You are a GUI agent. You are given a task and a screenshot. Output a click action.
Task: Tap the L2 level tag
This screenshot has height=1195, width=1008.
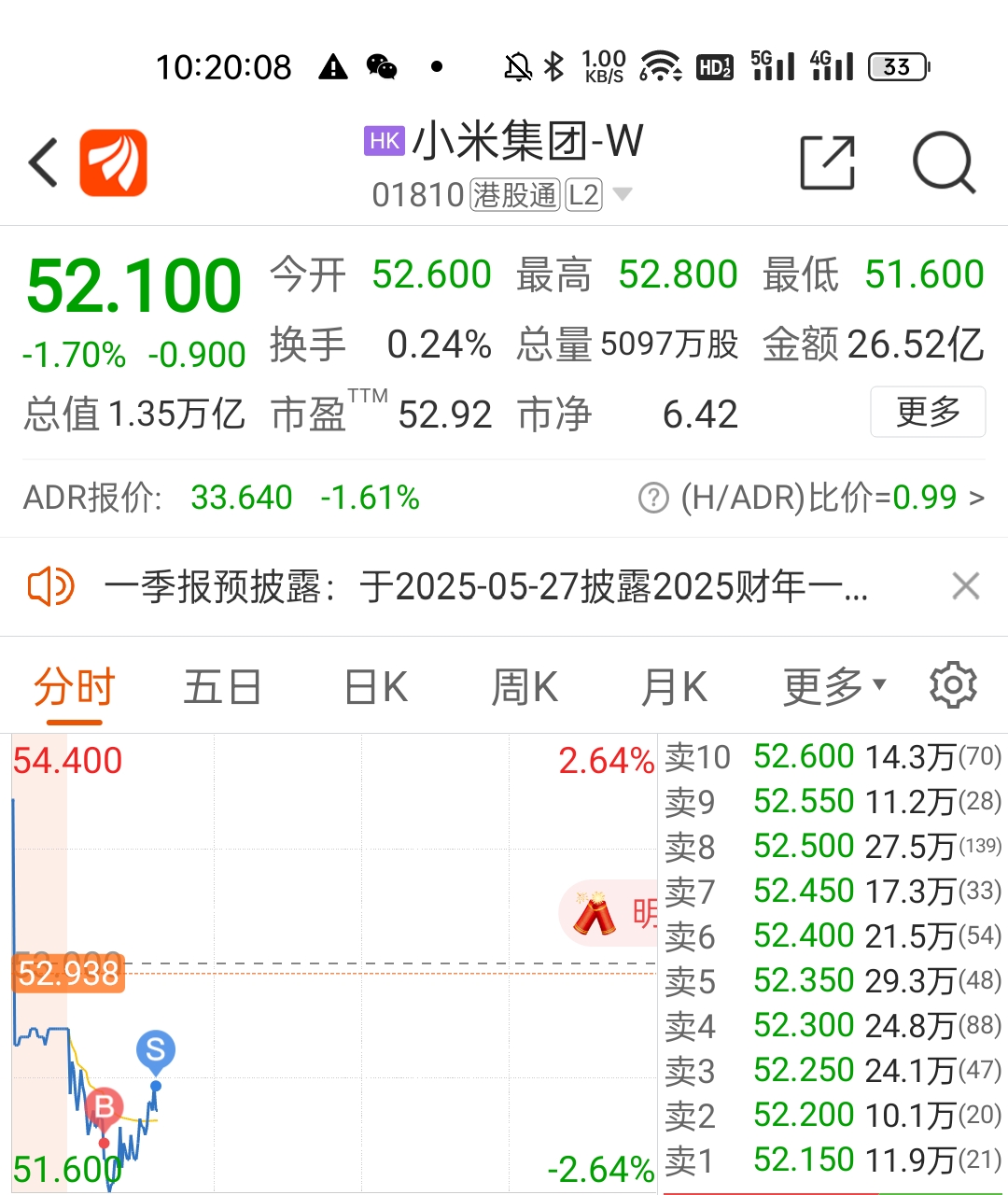[583, 195]
